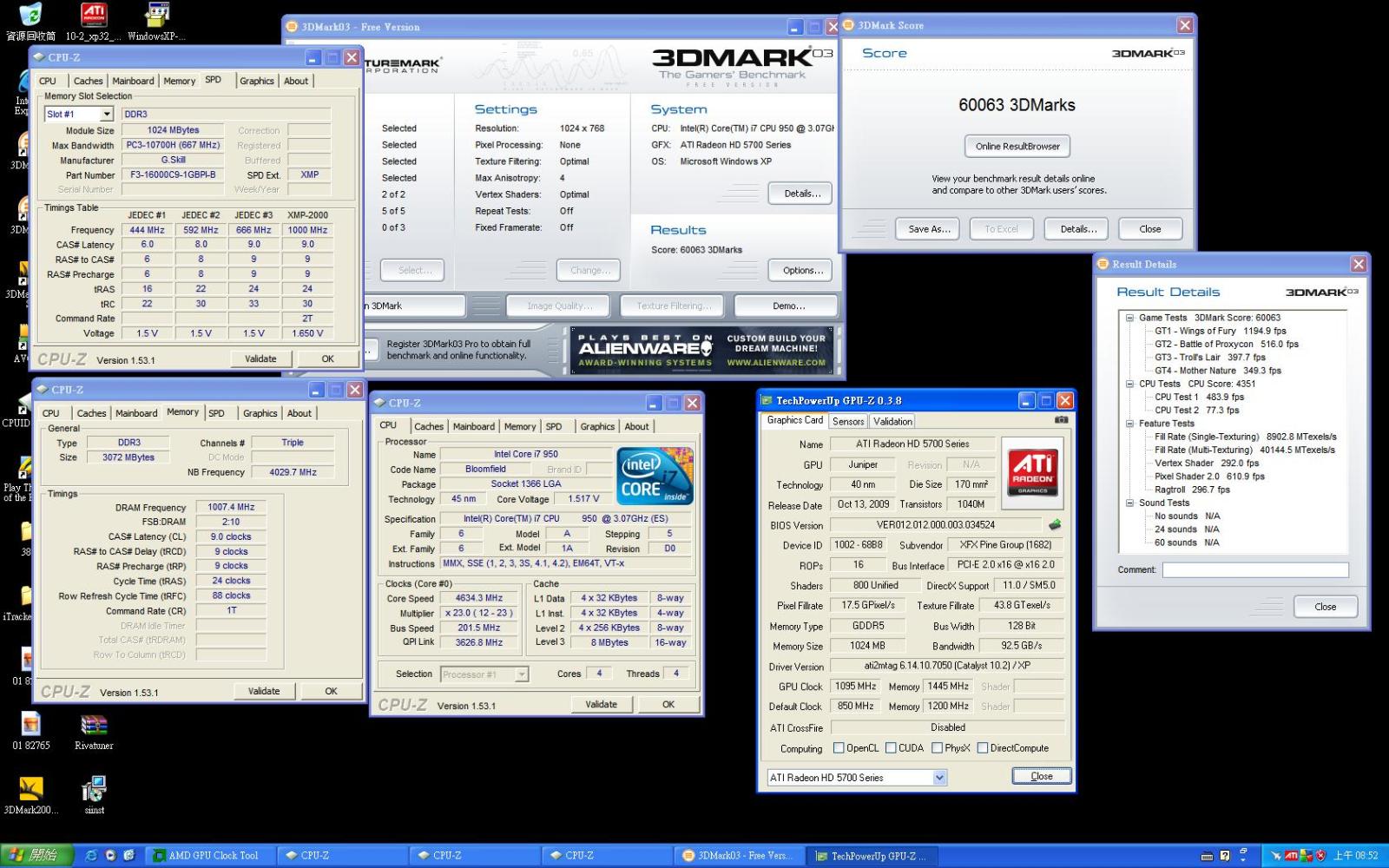Viewport: 1389px width, 868px height.
Task: Switch to Validation tab in GPU-Z
Action: click(x=892, y=421)
